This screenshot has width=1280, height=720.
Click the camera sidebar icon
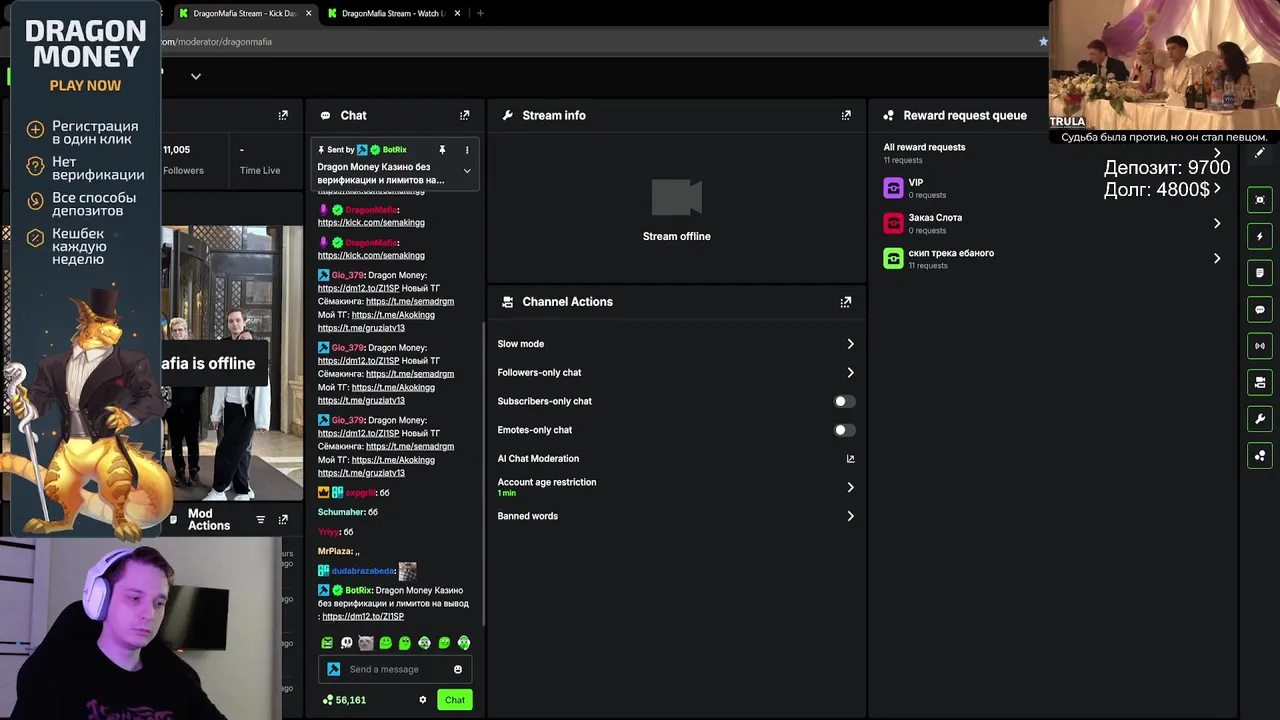pos(1260,382)
